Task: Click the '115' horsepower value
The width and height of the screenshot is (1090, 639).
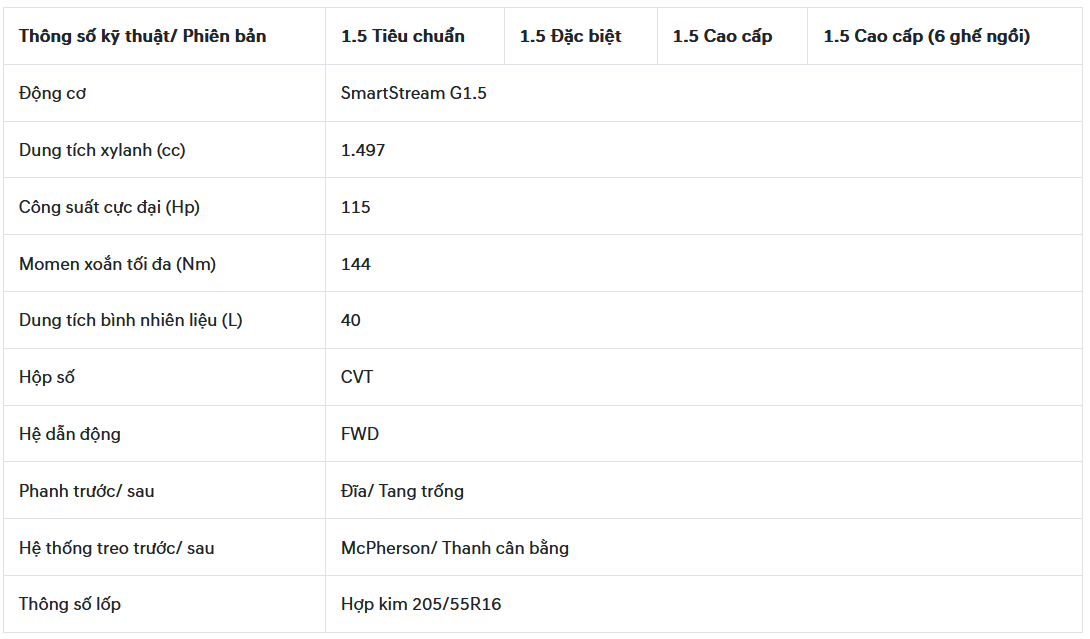Action: pyautogui.click(x=355, y=207)
